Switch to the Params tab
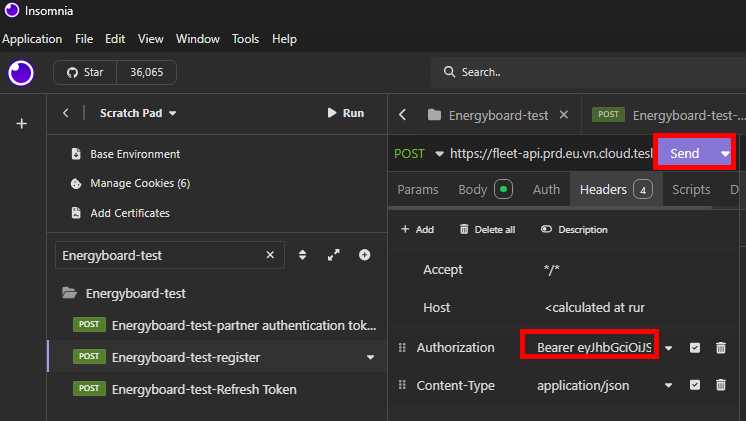 pos(418,189)
